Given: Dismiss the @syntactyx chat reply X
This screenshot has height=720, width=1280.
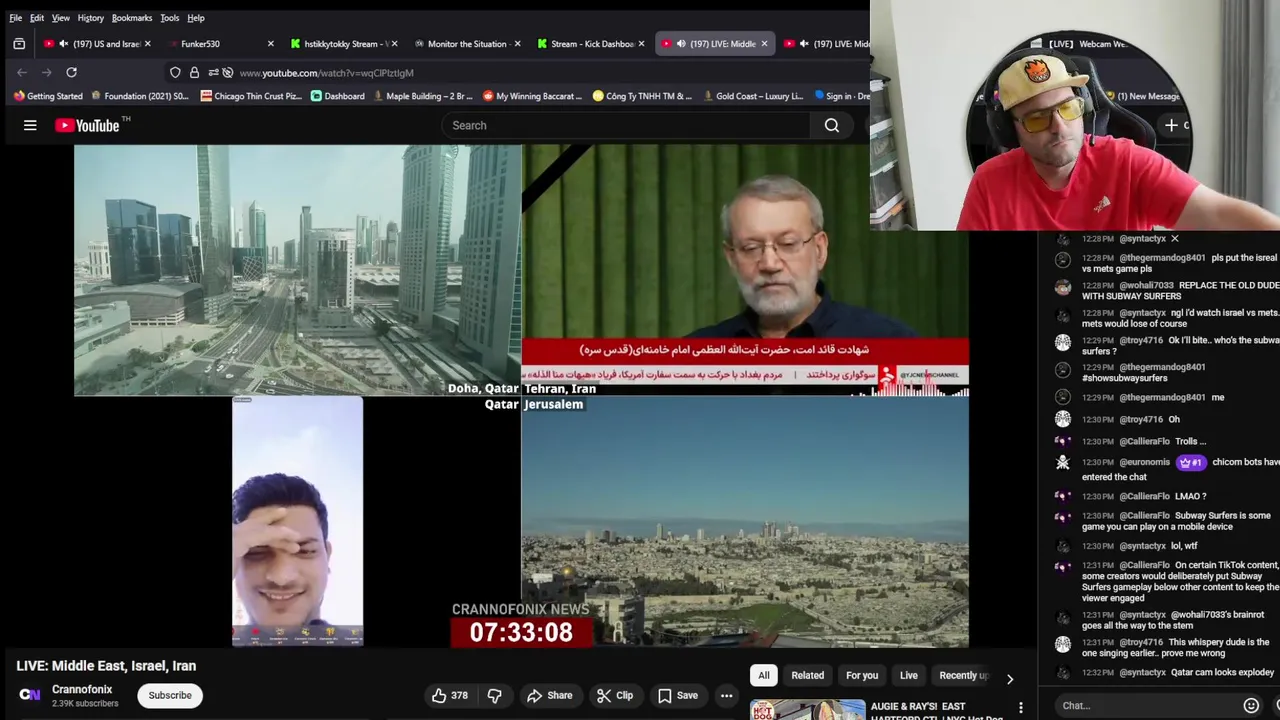Looking at the screenshot, I should [x=1174, y=239].
